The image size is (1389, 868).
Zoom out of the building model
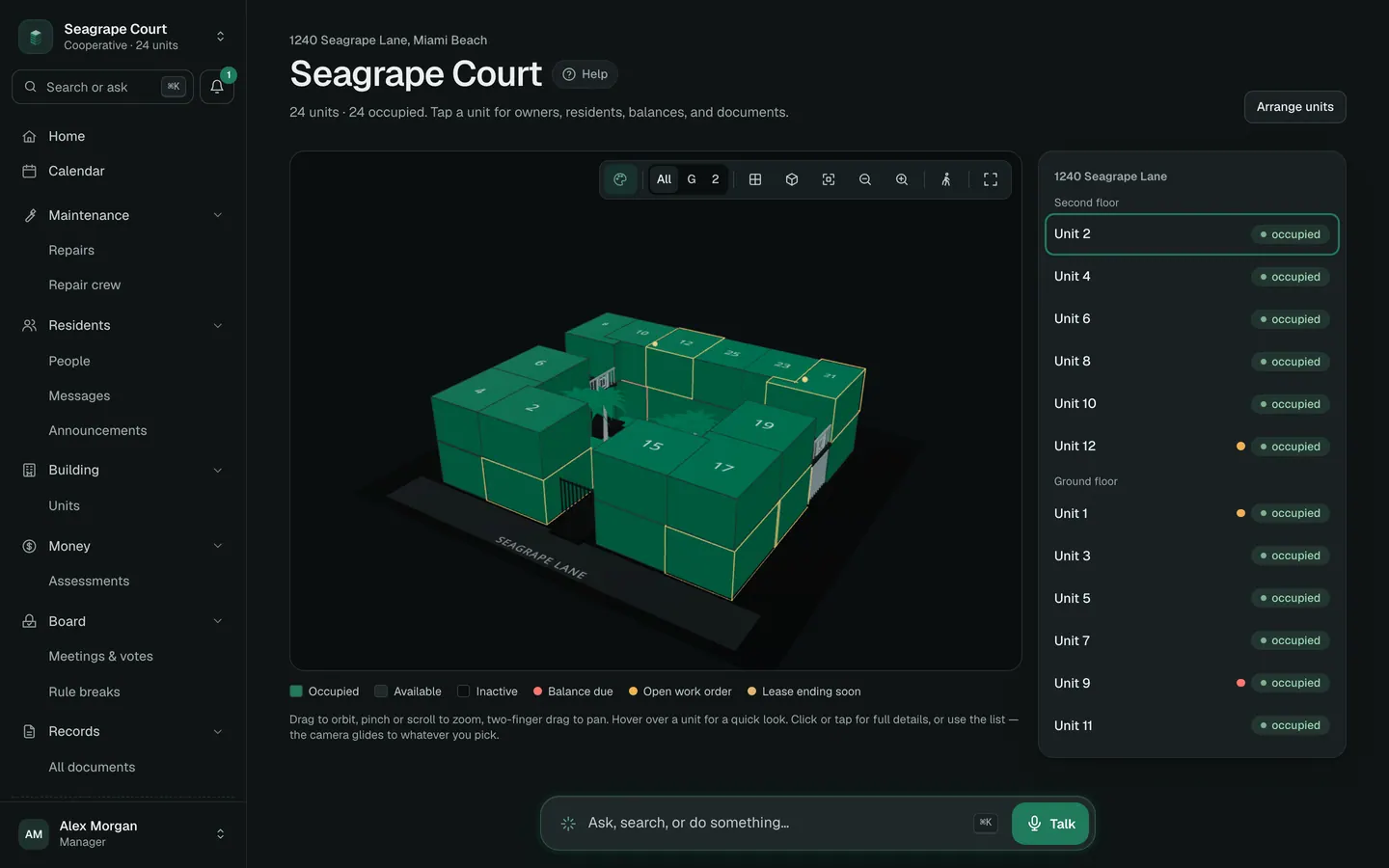(865, 179)
